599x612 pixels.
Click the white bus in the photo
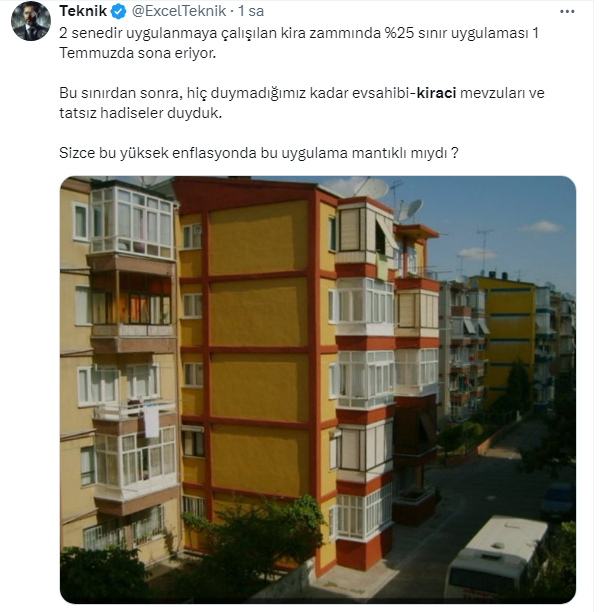coord(497,556)
